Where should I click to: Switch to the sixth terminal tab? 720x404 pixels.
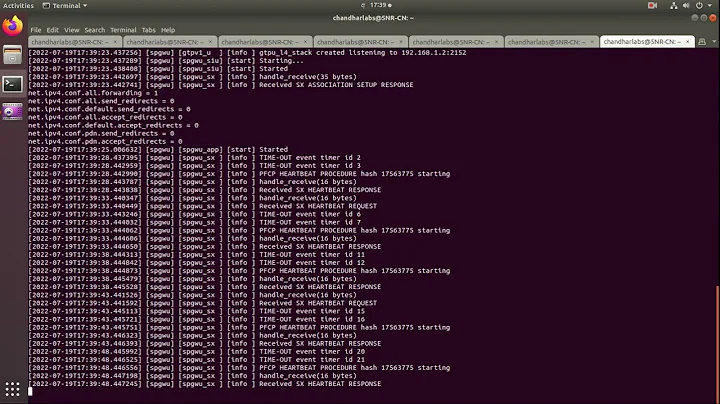pos(551,42)
